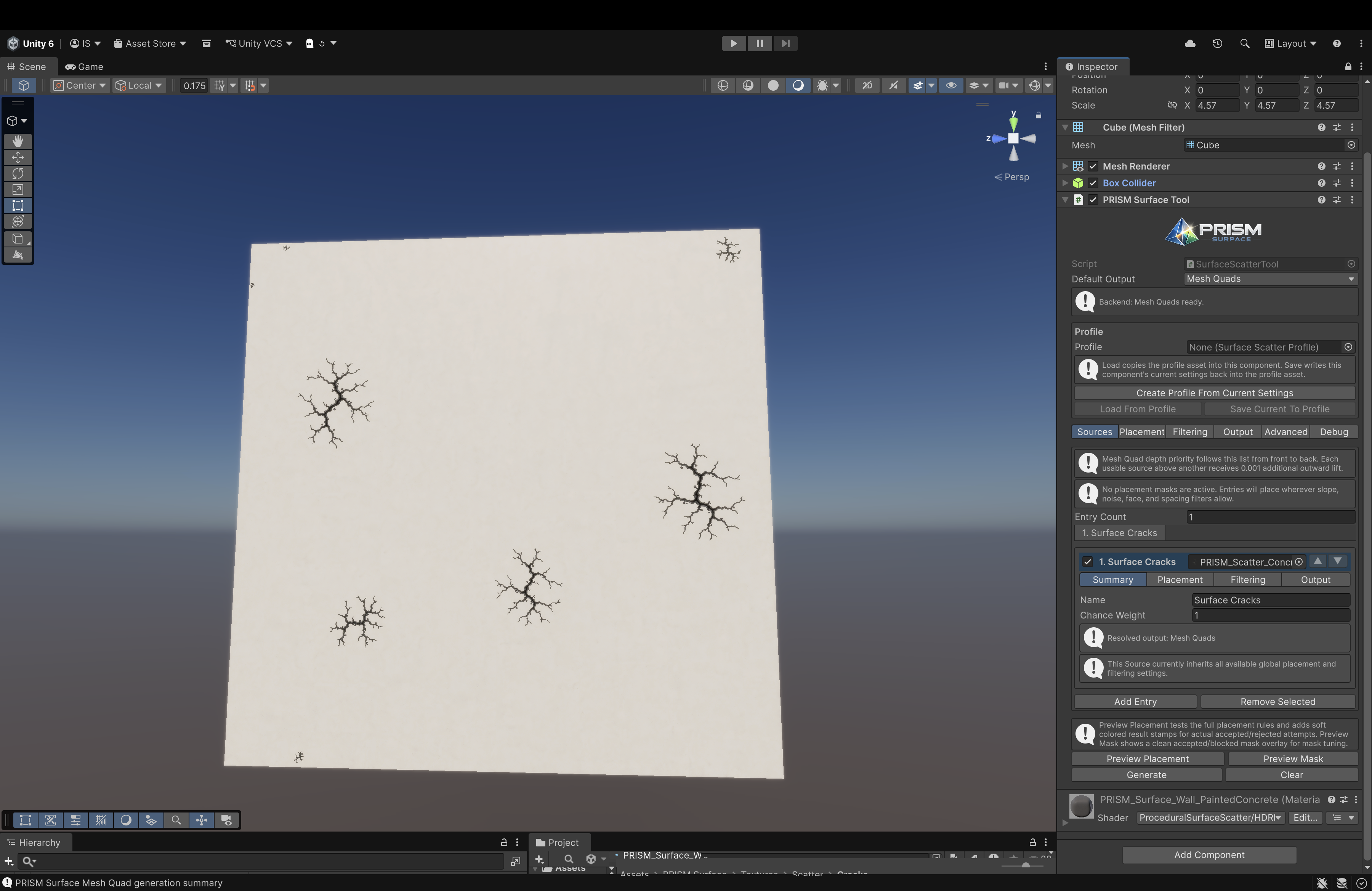Disable the PRISM Surface Tool component
Screen dimensions: 1372x891
[1092, 199]
